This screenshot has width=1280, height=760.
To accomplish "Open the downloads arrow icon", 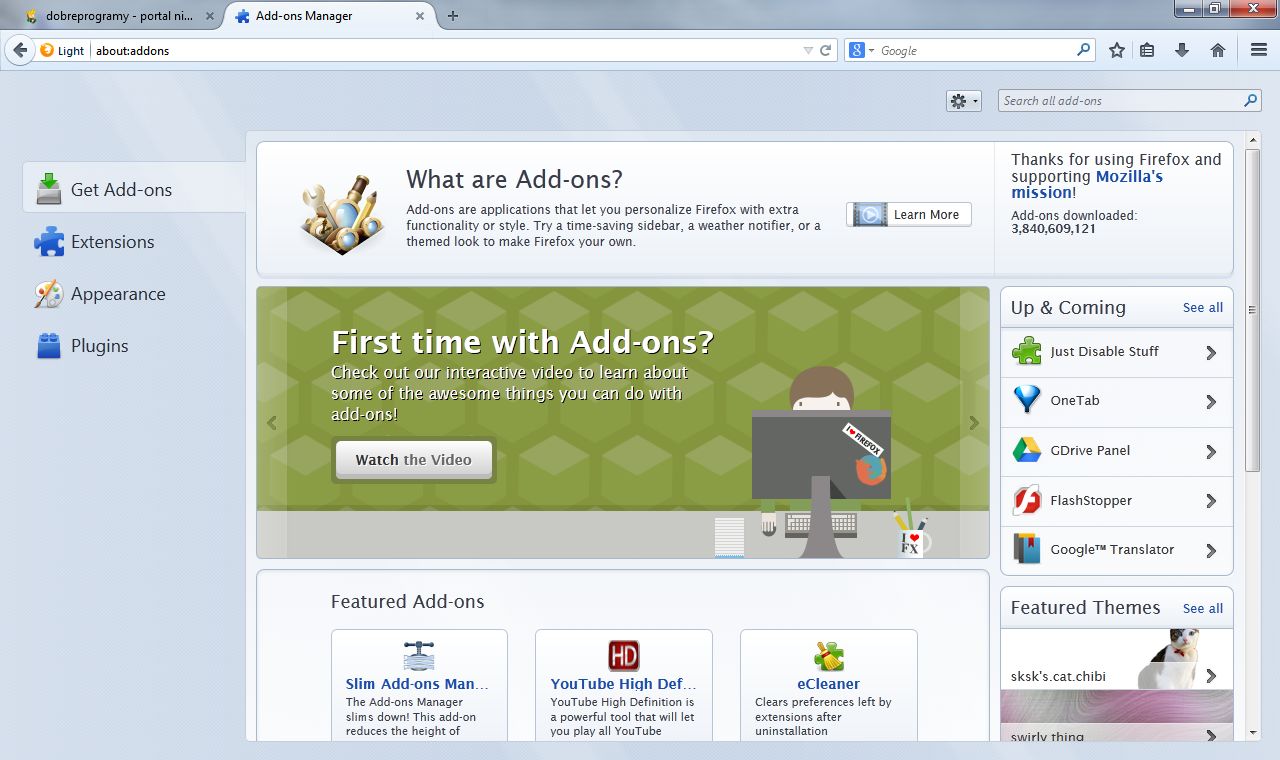I will 1182,50.
